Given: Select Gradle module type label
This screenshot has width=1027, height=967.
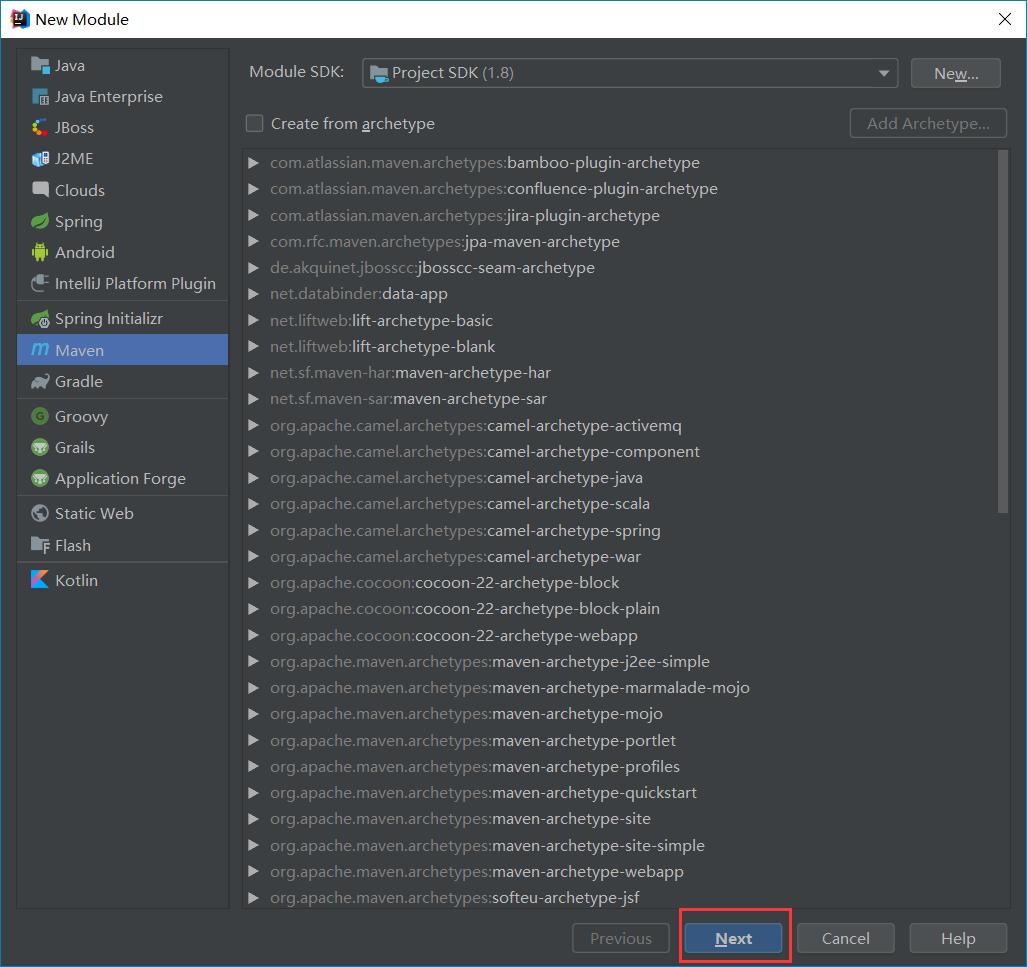Looking at the screenshot, I should [x=79, y=381].
